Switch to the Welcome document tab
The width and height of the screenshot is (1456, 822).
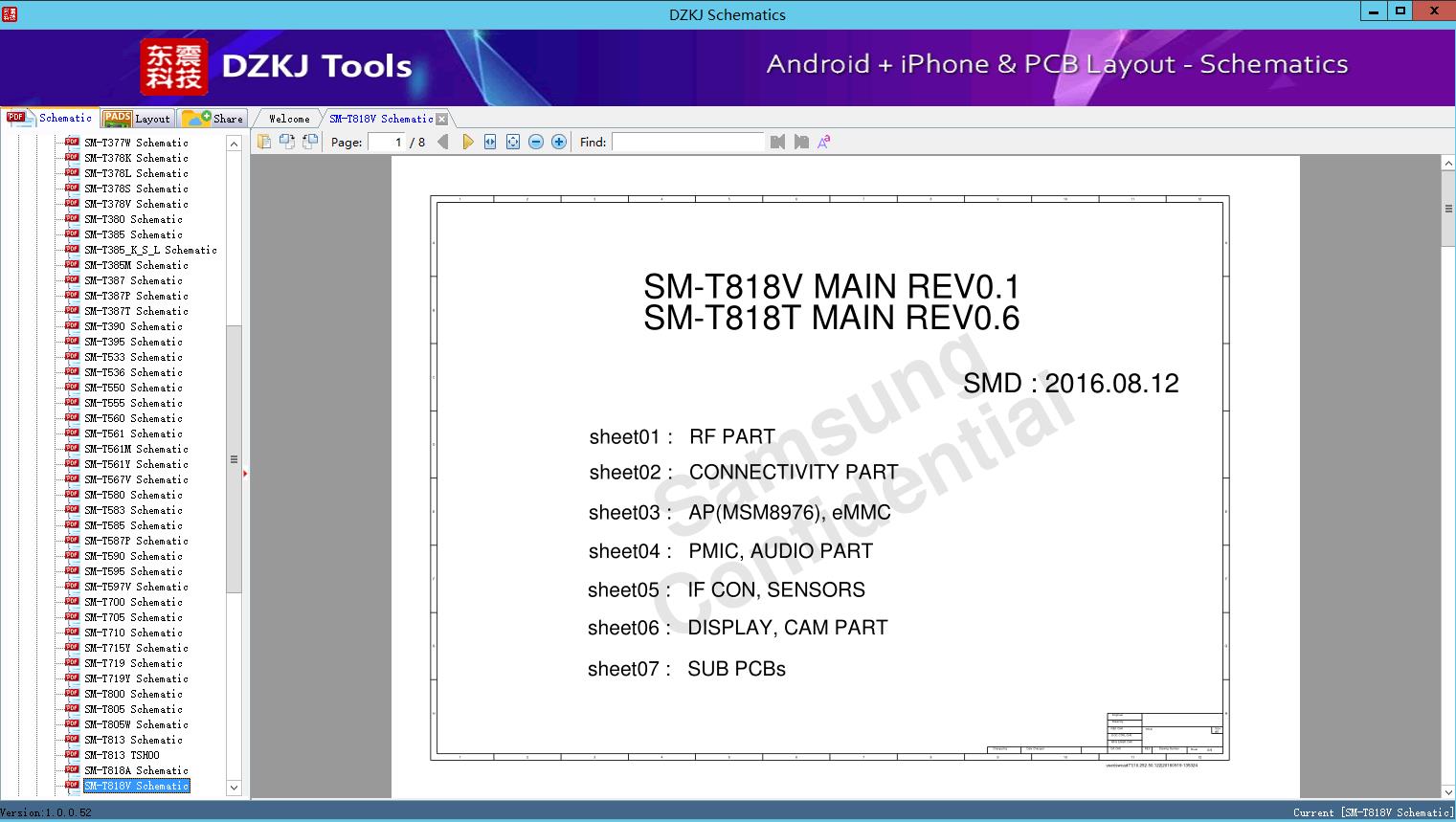[288, 119]
